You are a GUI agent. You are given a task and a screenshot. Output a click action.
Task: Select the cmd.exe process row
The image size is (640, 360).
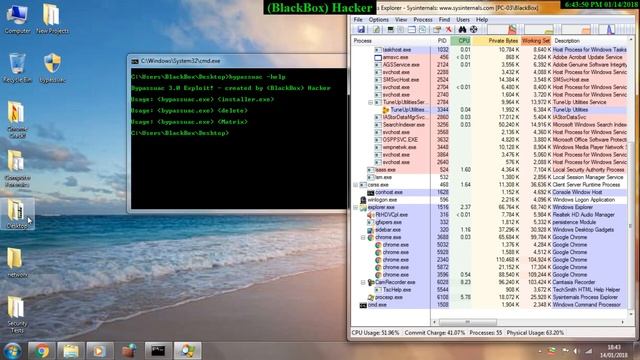coord(489,305)
